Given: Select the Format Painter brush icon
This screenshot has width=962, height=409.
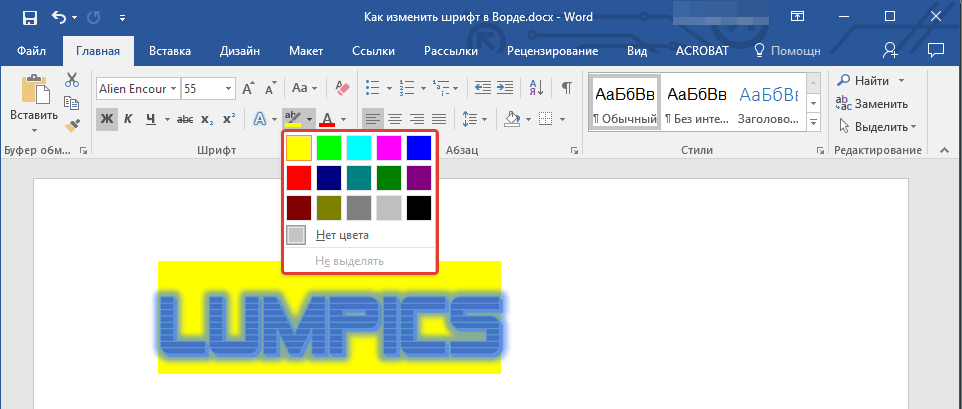Looking at the screenshot, I should pos(72,126).
